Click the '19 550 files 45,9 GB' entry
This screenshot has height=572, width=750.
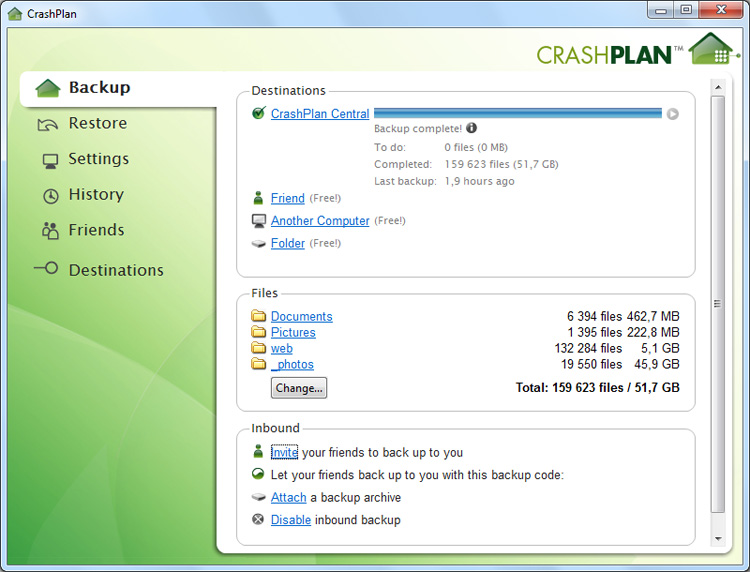pos(620,364)
